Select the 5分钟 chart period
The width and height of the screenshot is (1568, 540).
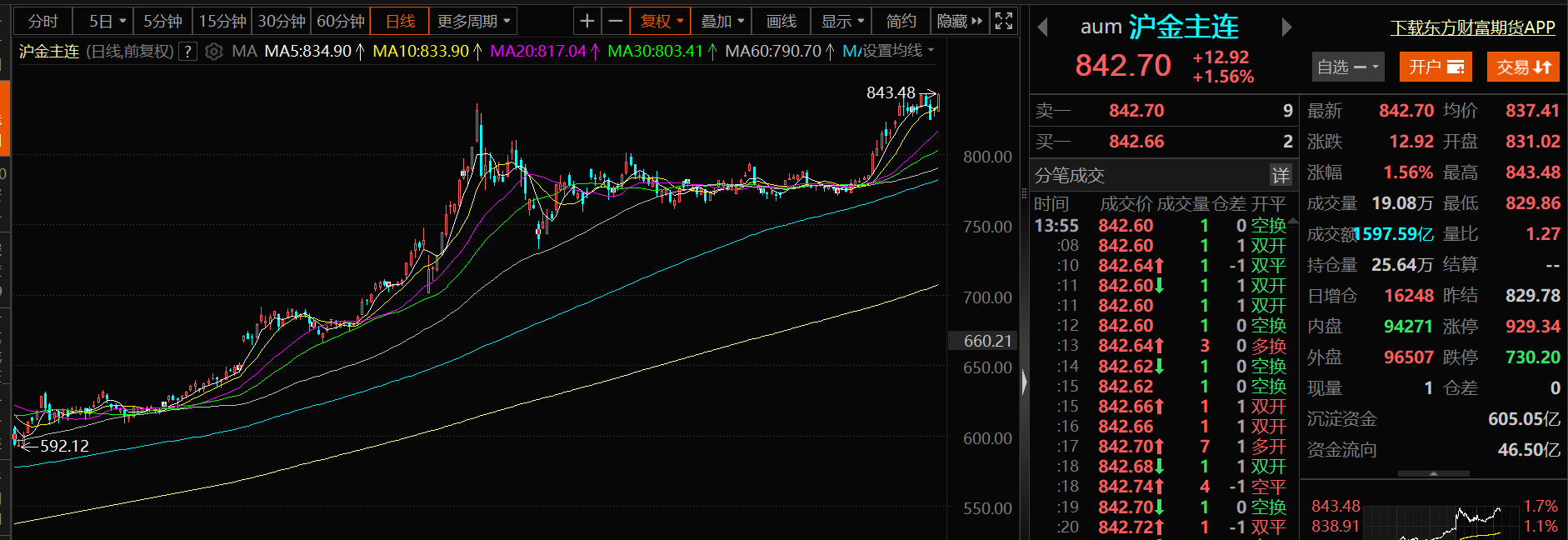point(162,21)
